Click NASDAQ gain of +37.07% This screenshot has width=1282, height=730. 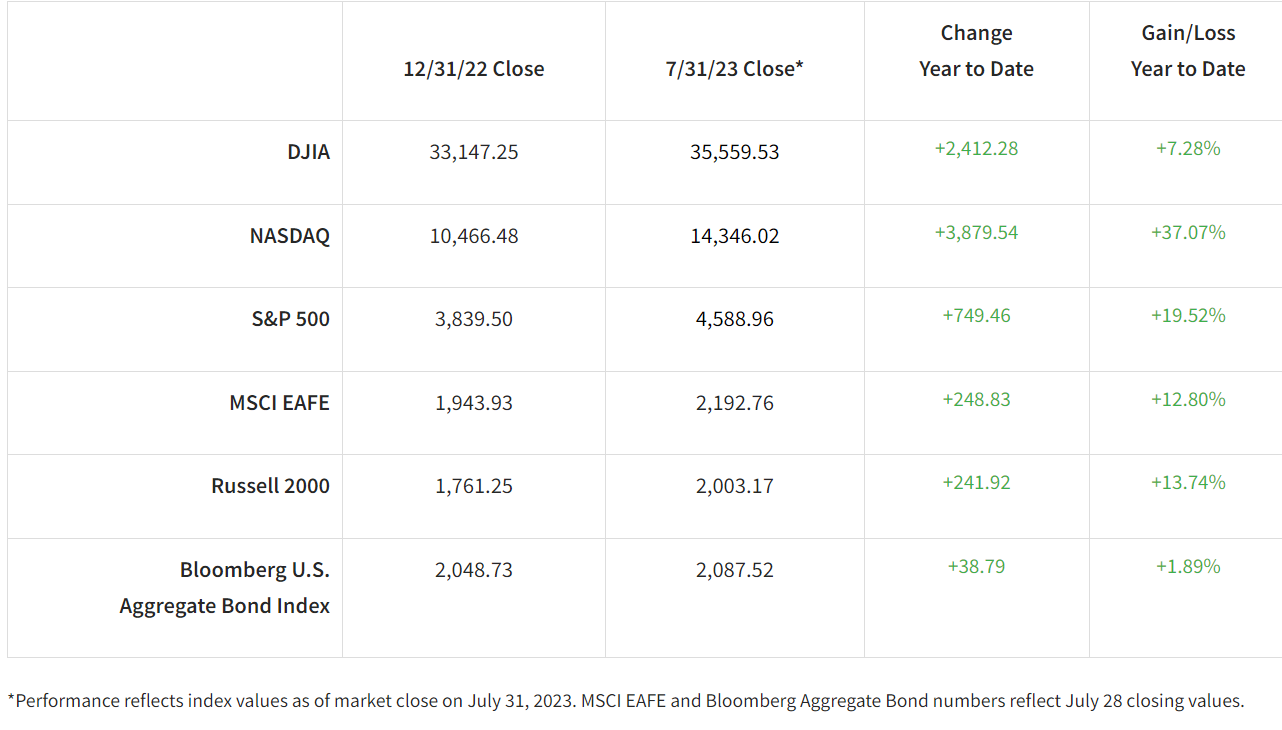pyautogui.click(x=1188, y=232)
